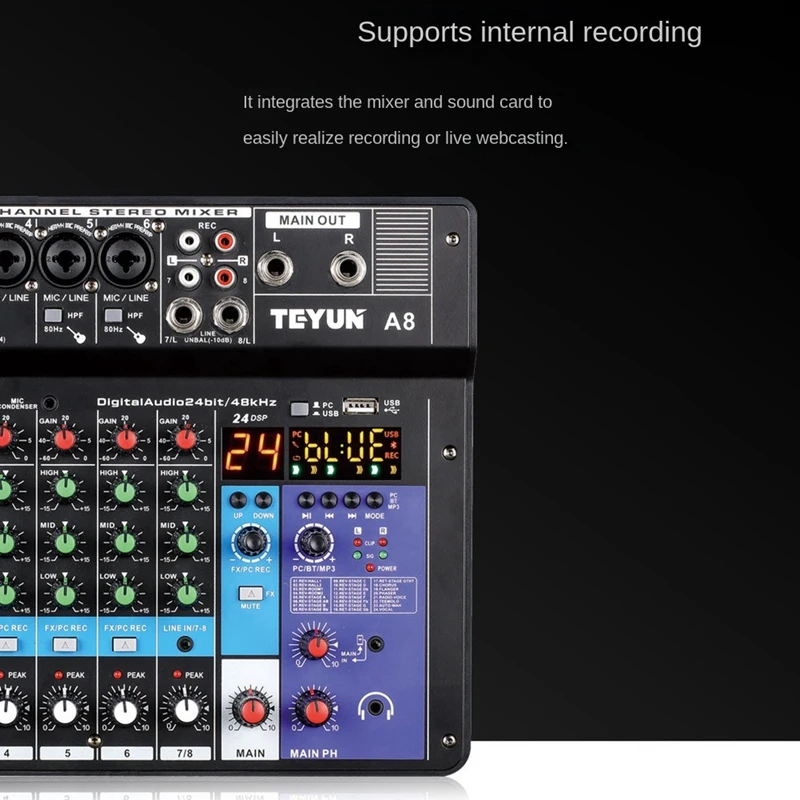Screen dimensions: 800x800
Task: Hit the next track button
Action: [x=352, y=500]
